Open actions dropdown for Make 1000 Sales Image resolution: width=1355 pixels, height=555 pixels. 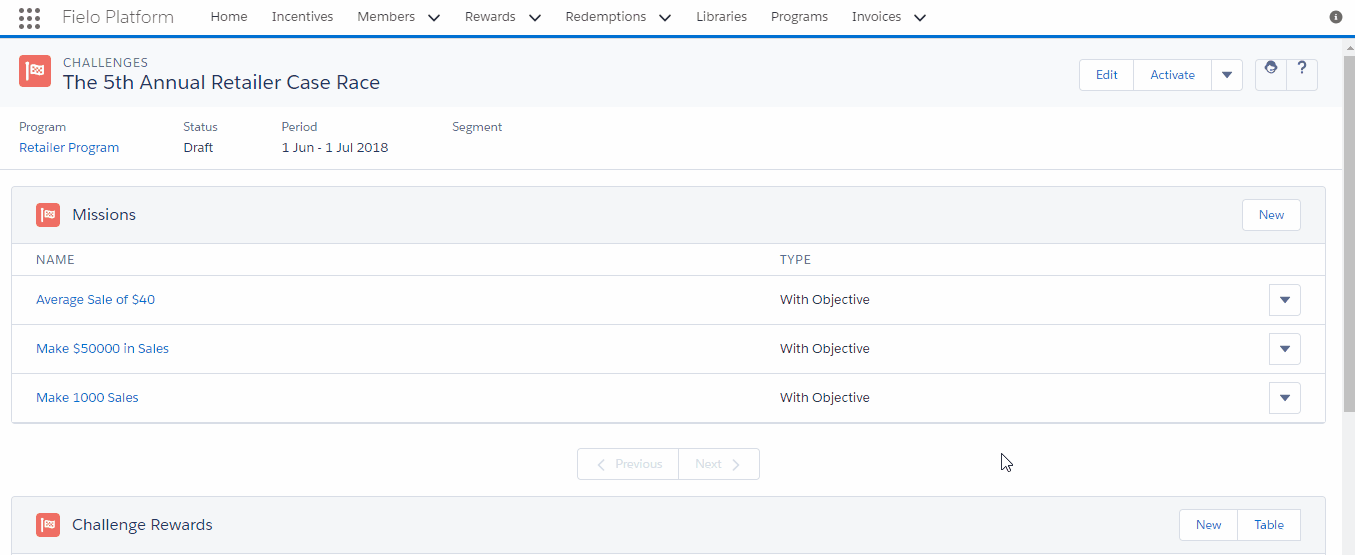point(1284,398)
